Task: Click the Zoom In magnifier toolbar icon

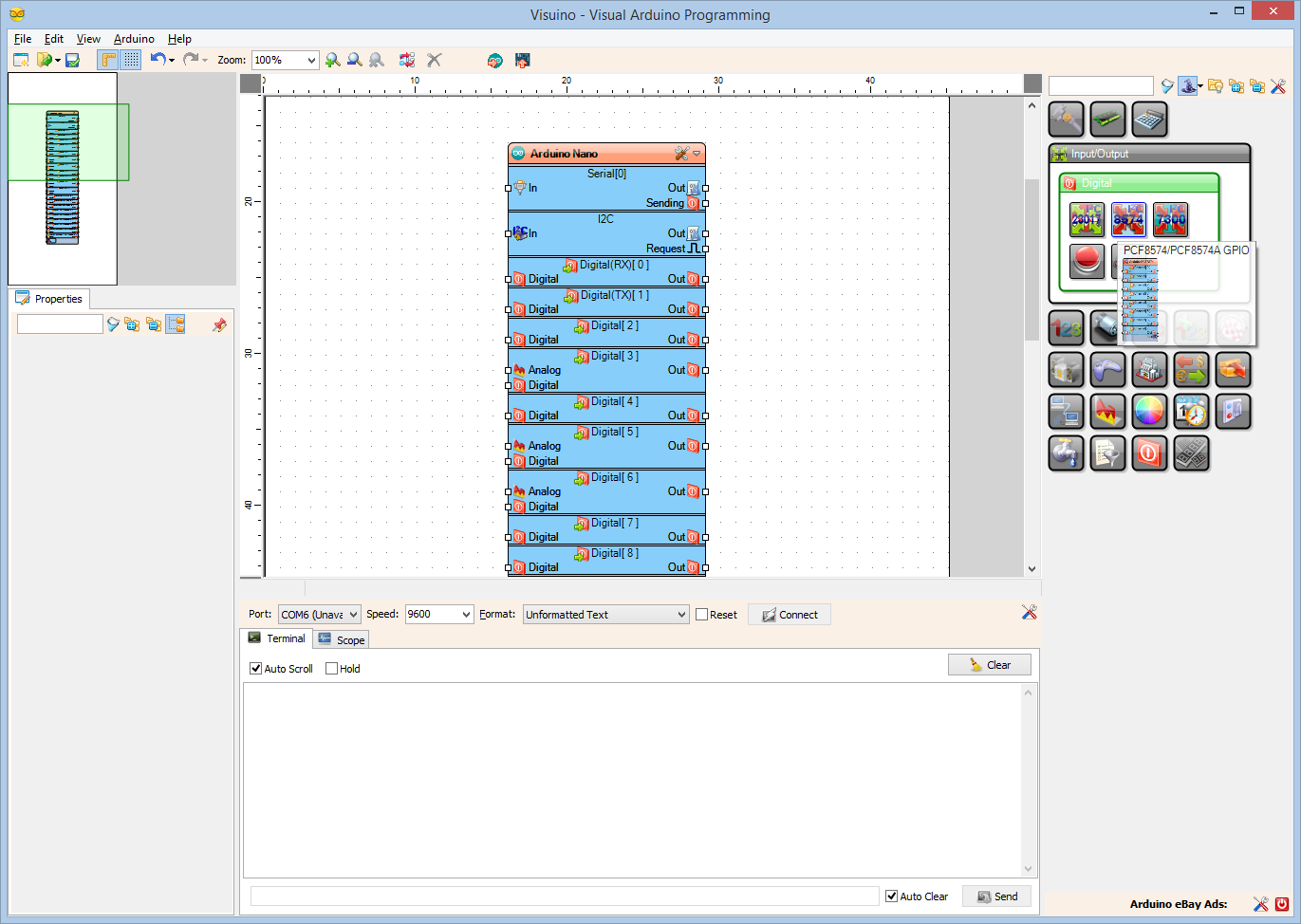Action: (x=332, y=60)
